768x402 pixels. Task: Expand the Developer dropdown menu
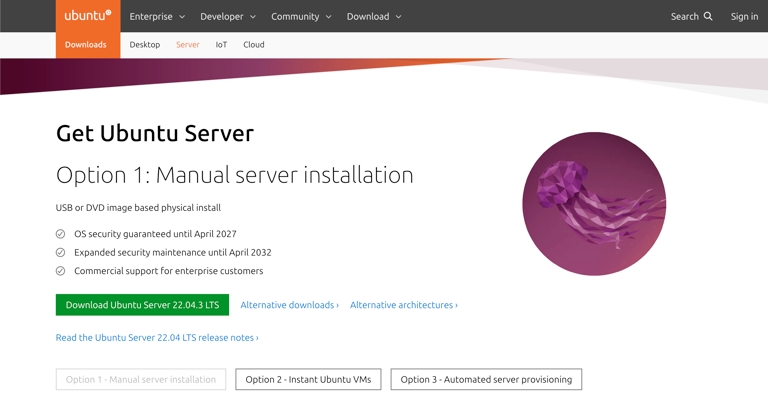(227, 16)
